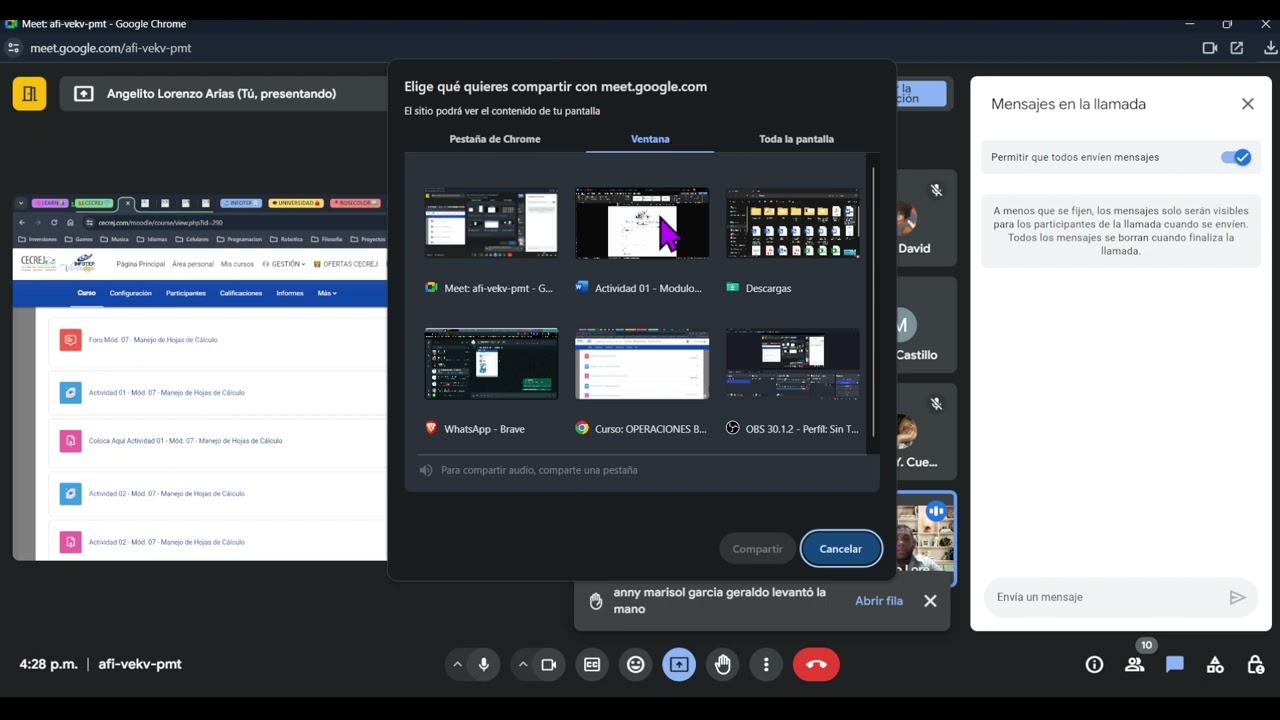The width and height of the screenshot is (1280, 720).
Task: Click the 'Abrir fila' link
Action: (x=879, y=601)
